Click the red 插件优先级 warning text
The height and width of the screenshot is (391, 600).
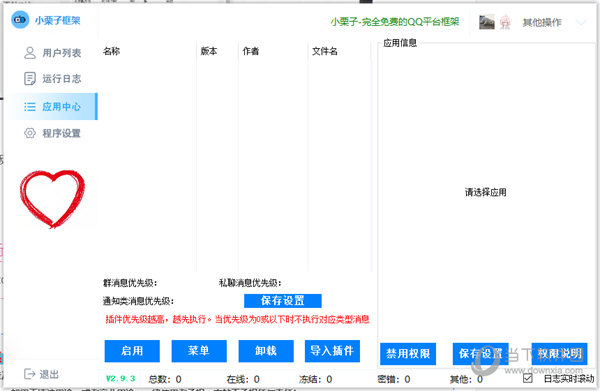pyautogui.click(x=237, y=319)
